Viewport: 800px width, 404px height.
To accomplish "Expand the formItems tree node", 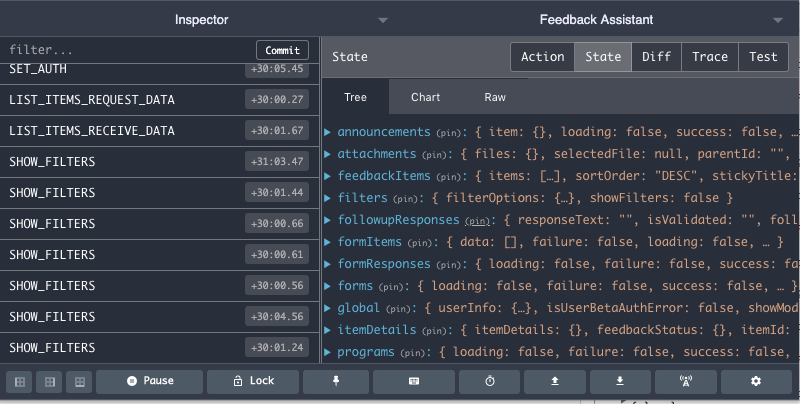I will [x=328, y=242].
